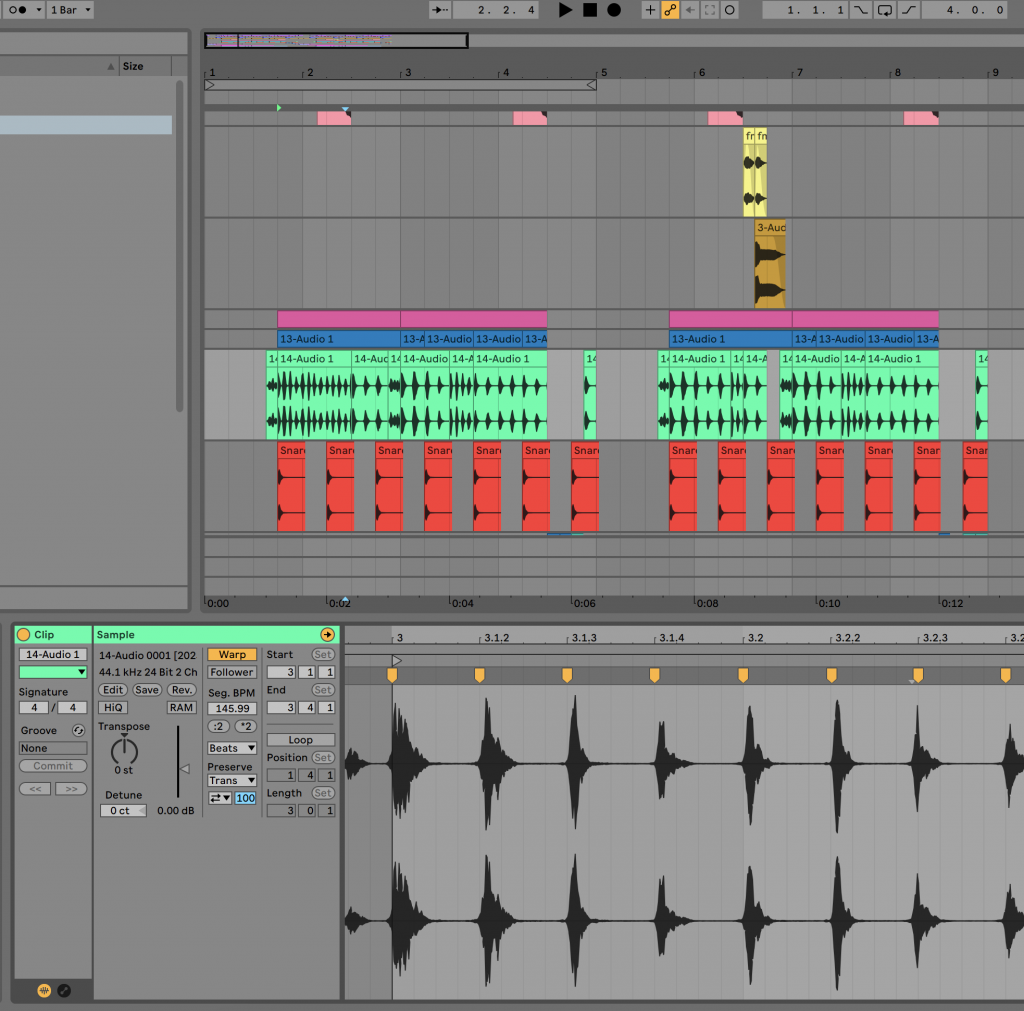Toggle HiQ mode on the clip
Viewport: 1024px width, 1011px height.
(x=113, y=707)
